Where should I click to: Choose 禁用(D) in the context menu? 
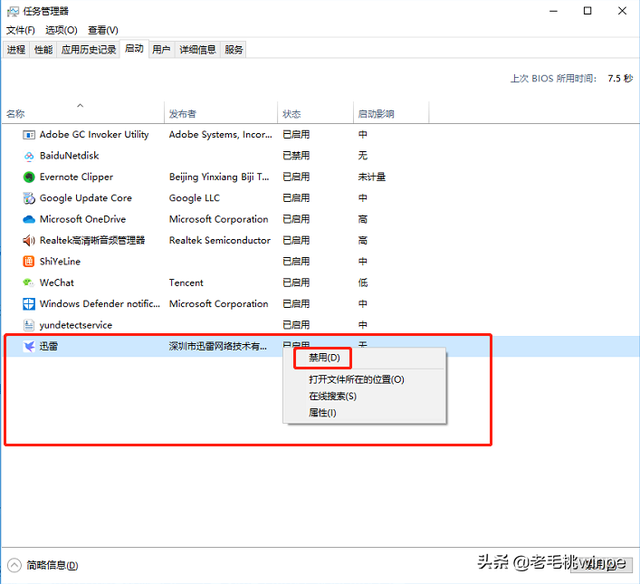click(324, 358)
